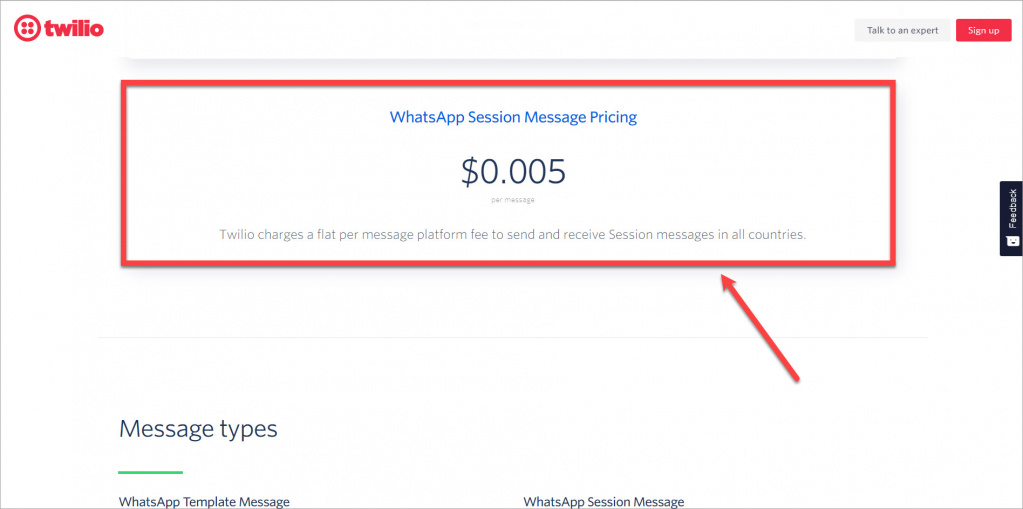The width and height of the screenshot is (1023, 509).
Task: Click the horizontal divider above Message types
Action: [513, 338]
